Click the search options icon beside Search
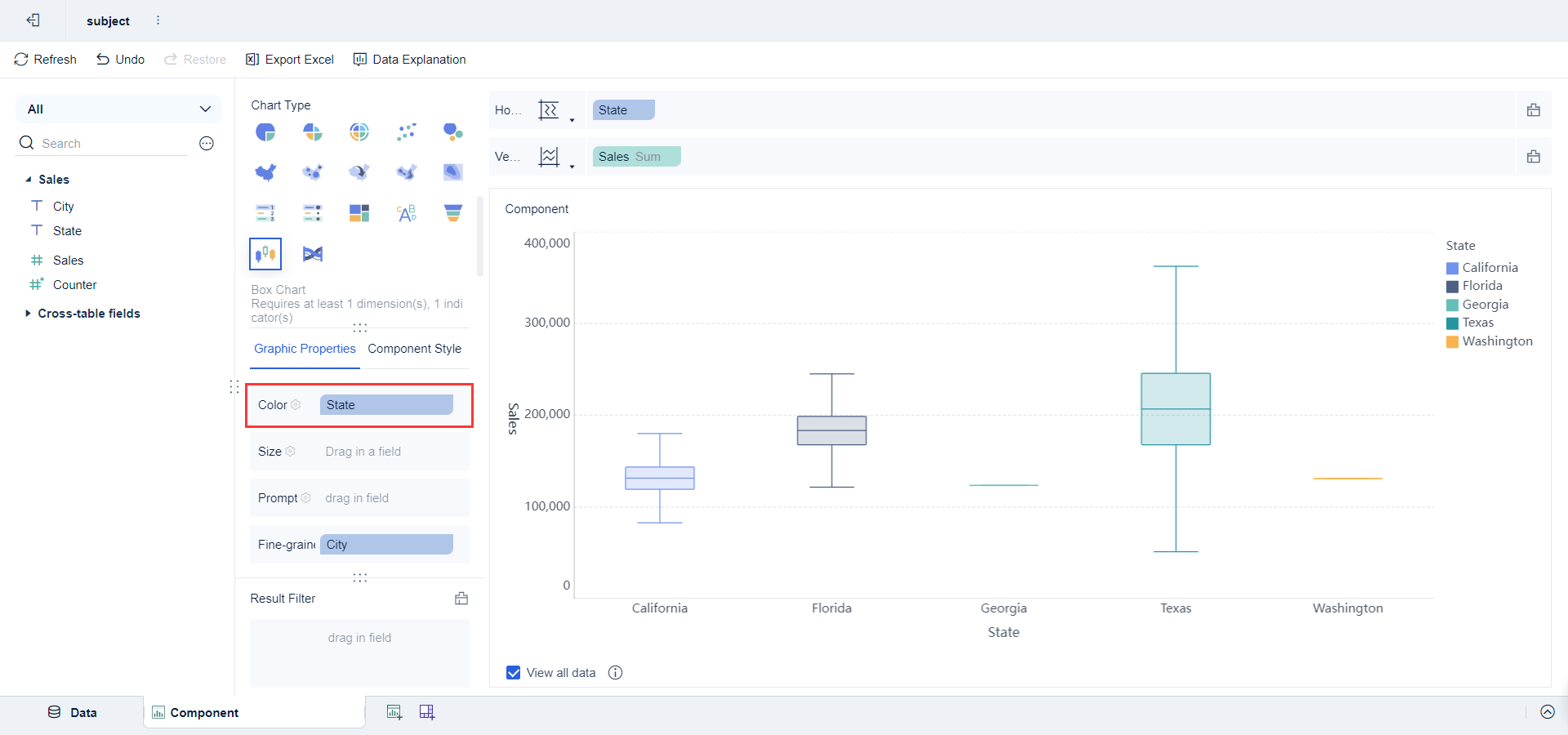The image size is (1568, 735). 207,144
